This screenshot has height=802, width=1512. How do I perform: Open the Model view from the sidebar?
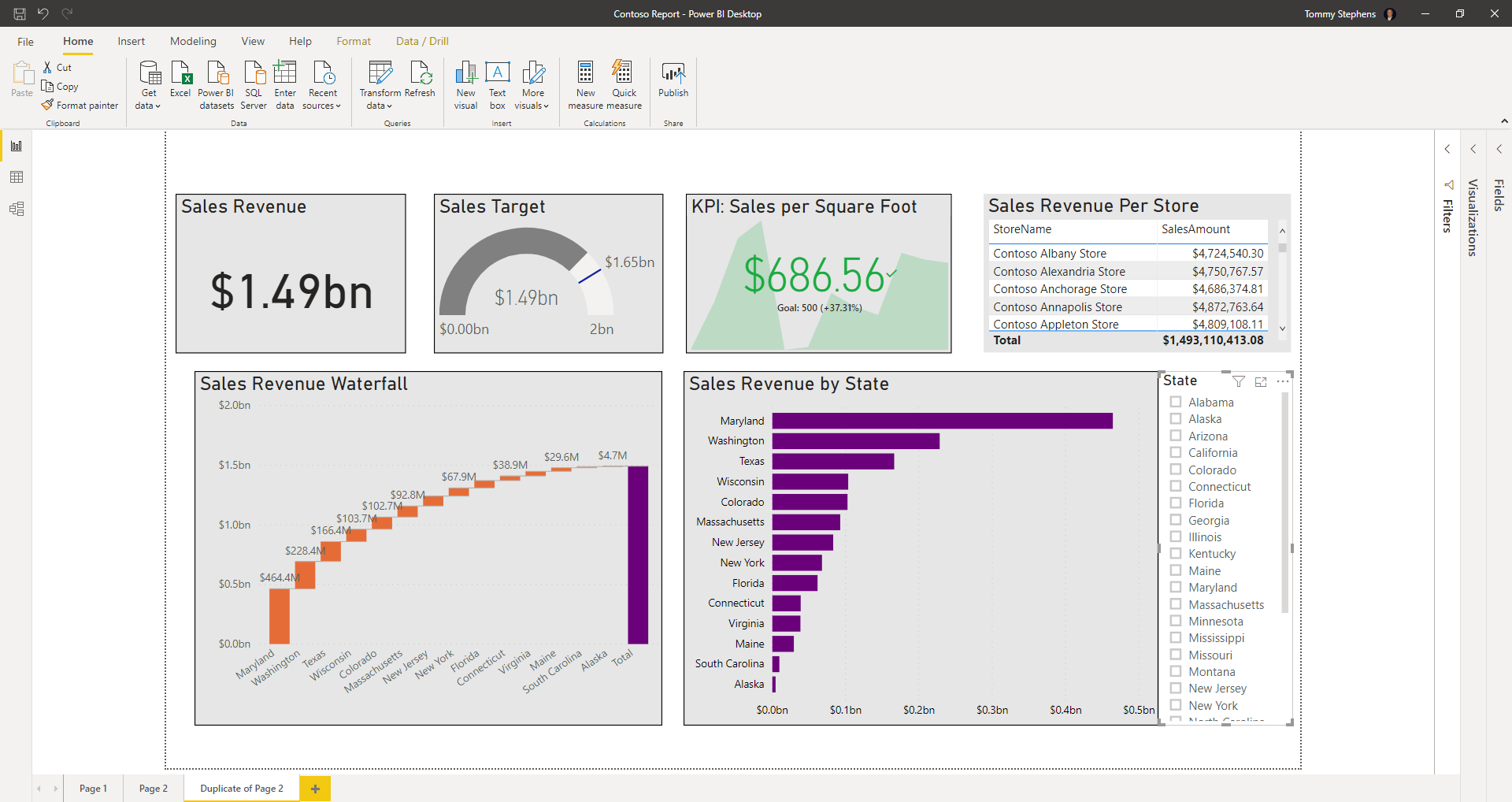point(17,208)
